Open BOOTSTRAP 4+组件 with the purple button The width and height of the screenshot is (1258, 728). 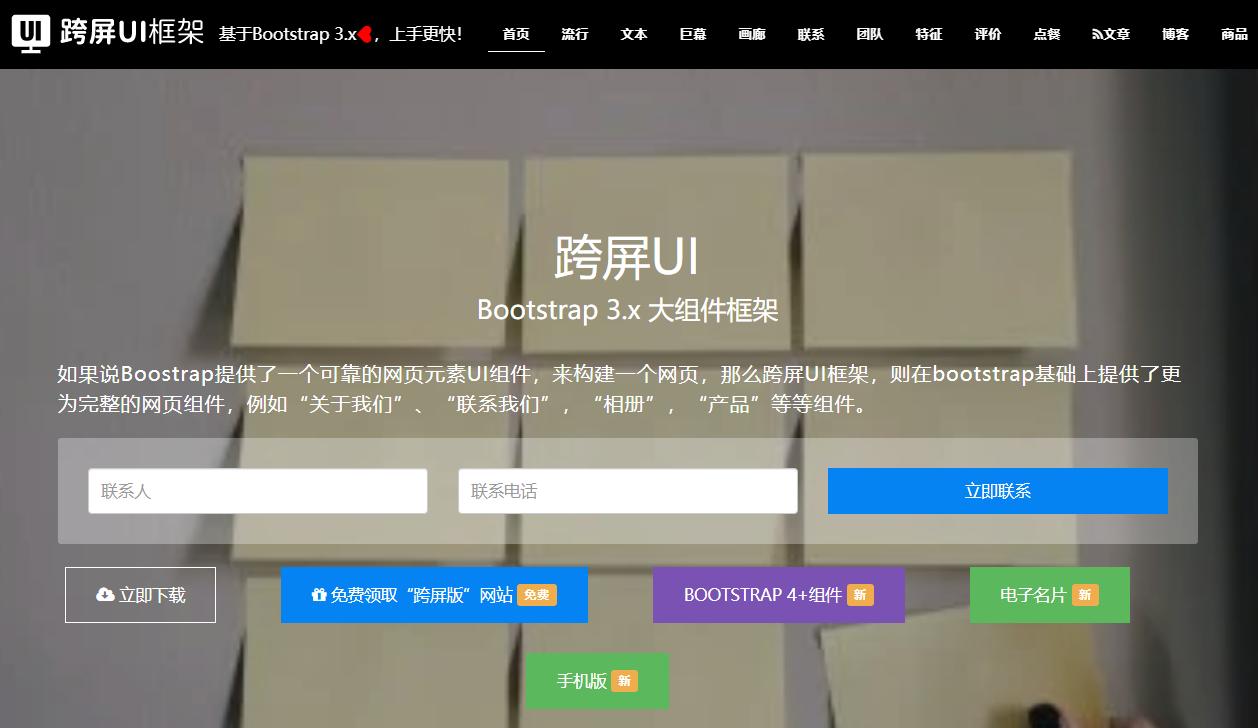coord(779,594)
